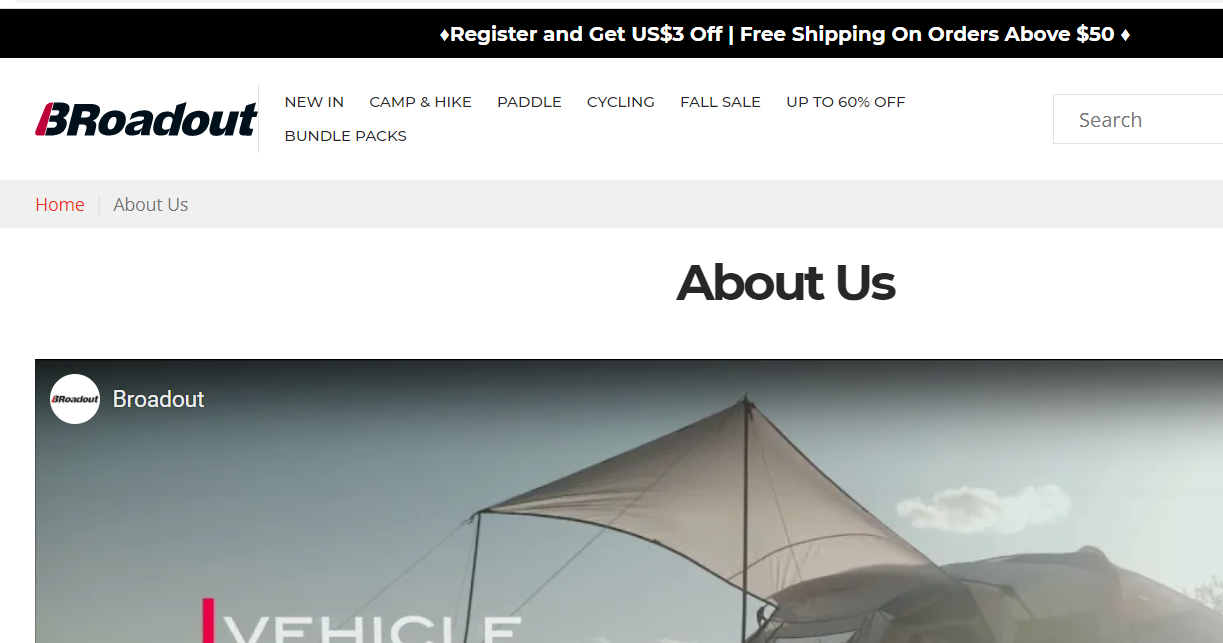This screenshot has height=643, width=1223.
Task: Click the About Us breadcrumb
Action: pos(151,205)
